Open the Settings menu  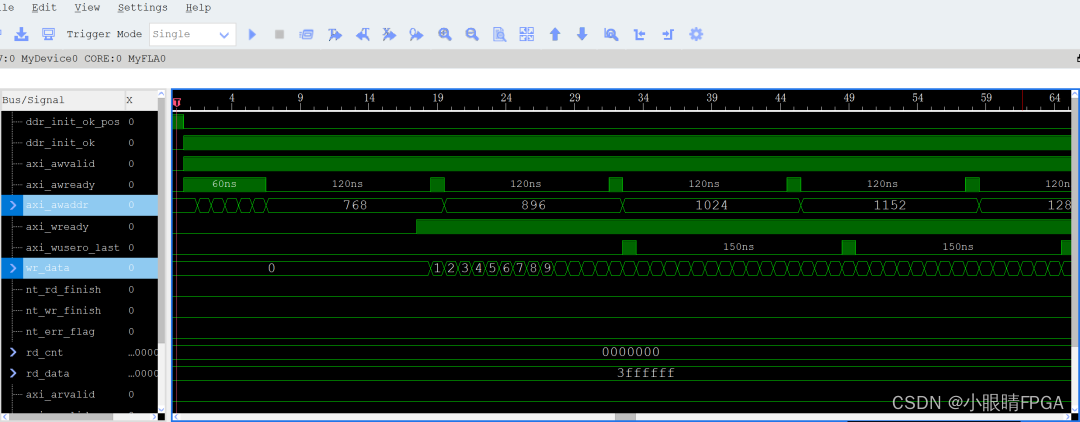pyautogui.click(x=143, y=8)
